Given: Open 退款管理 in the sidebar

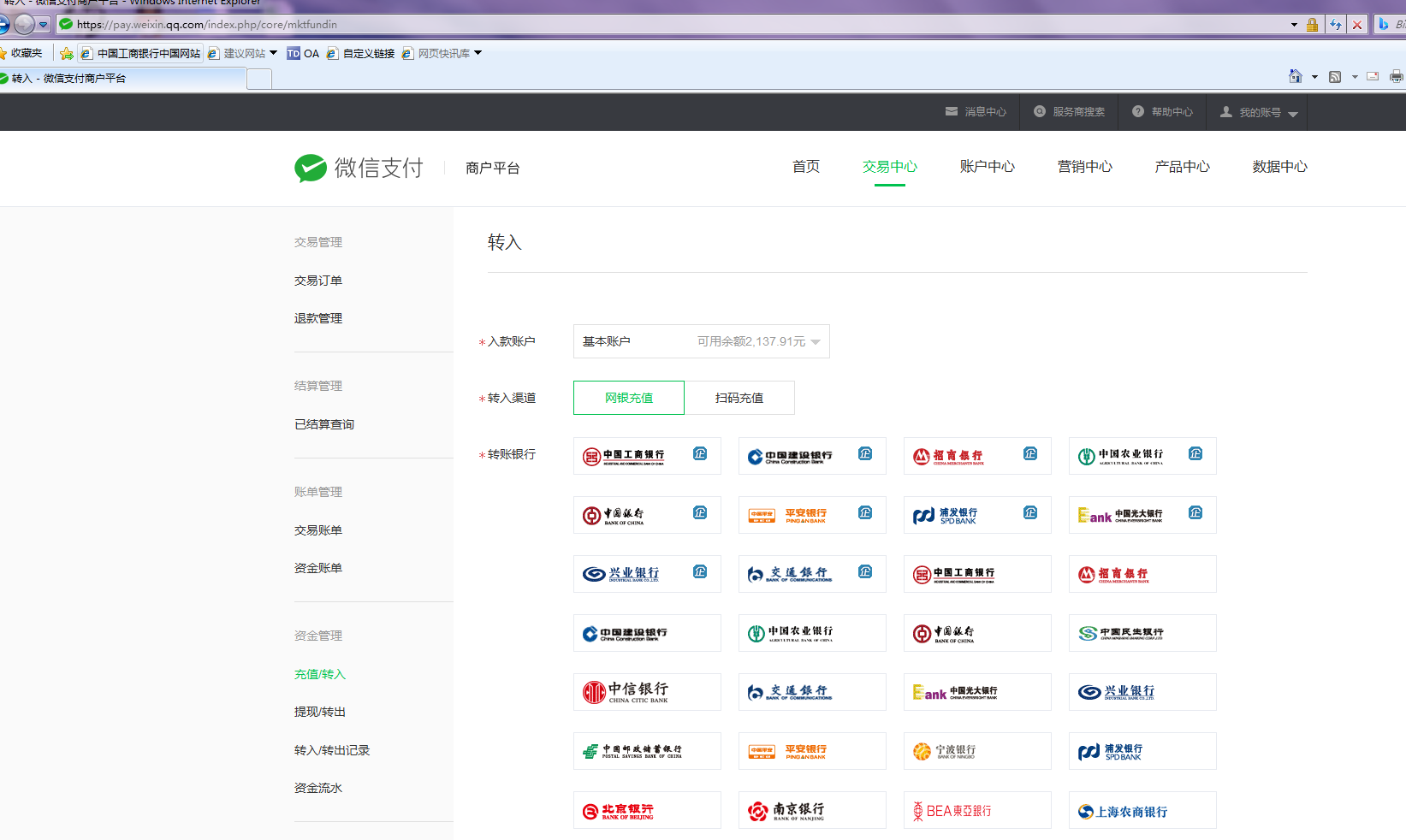Looking at the screenshot, I should (318, 318).
